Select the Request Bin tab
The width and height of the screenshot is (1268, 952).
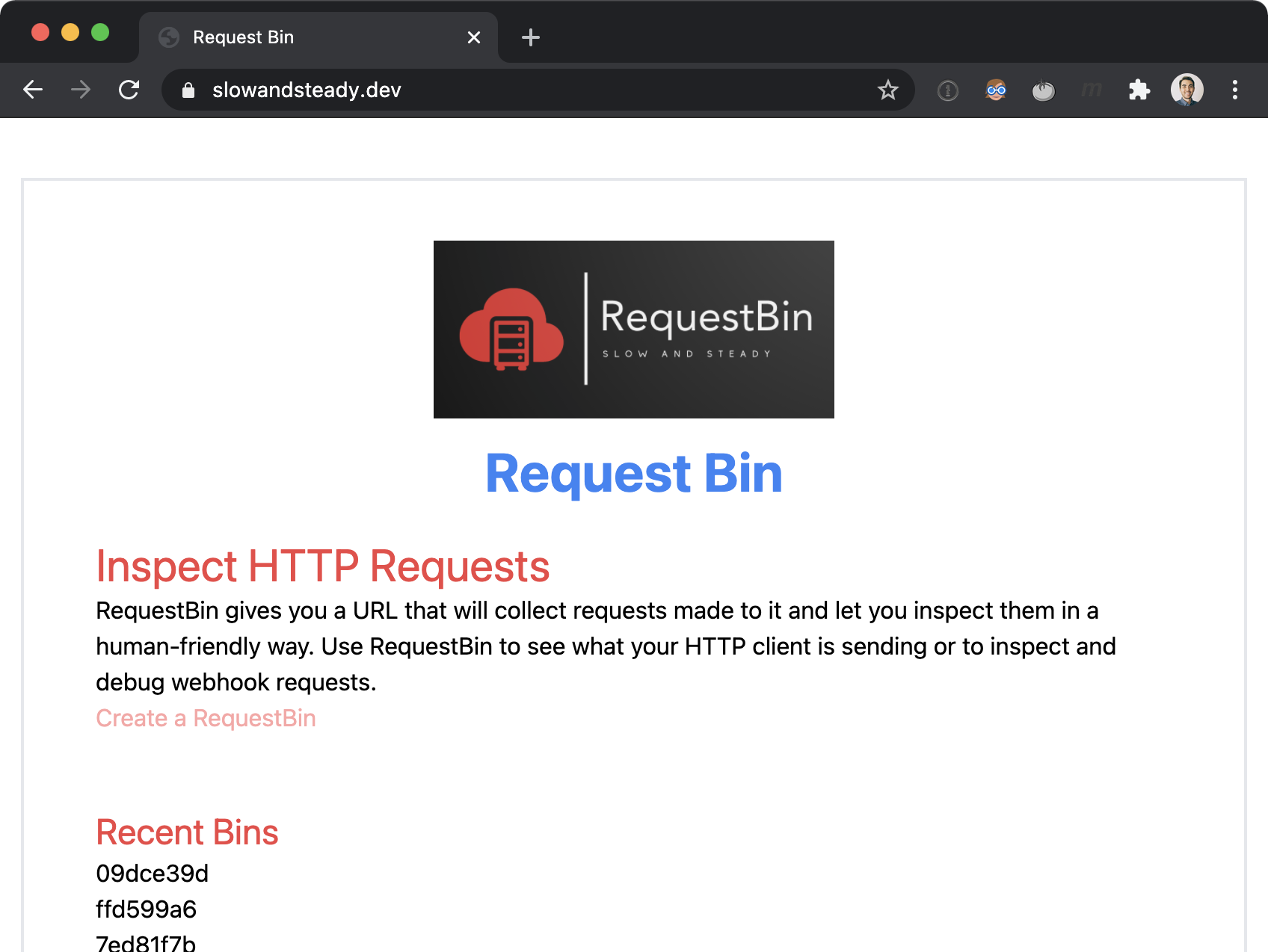coord(299,37)
